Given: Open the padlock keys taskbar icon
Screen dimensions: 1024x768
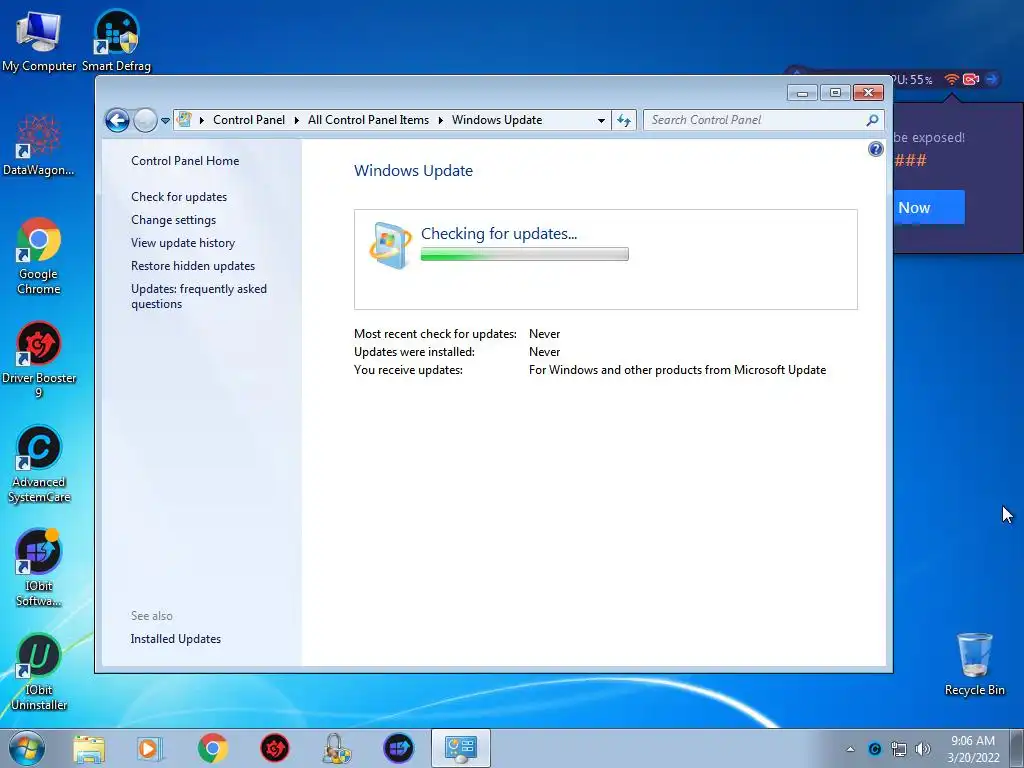Looking at the screenshot, I should click(x=336, y=748).
